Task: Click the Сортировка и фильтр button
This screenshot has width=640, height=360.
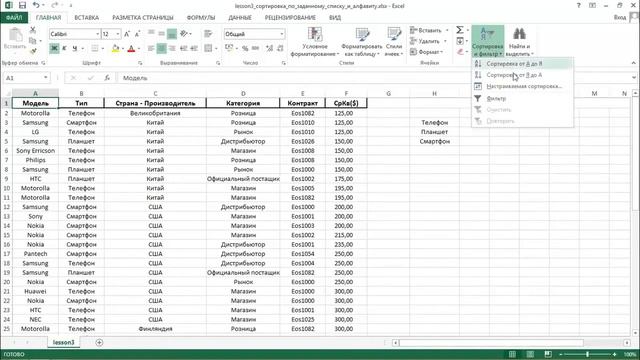Action: coord(487,42)
